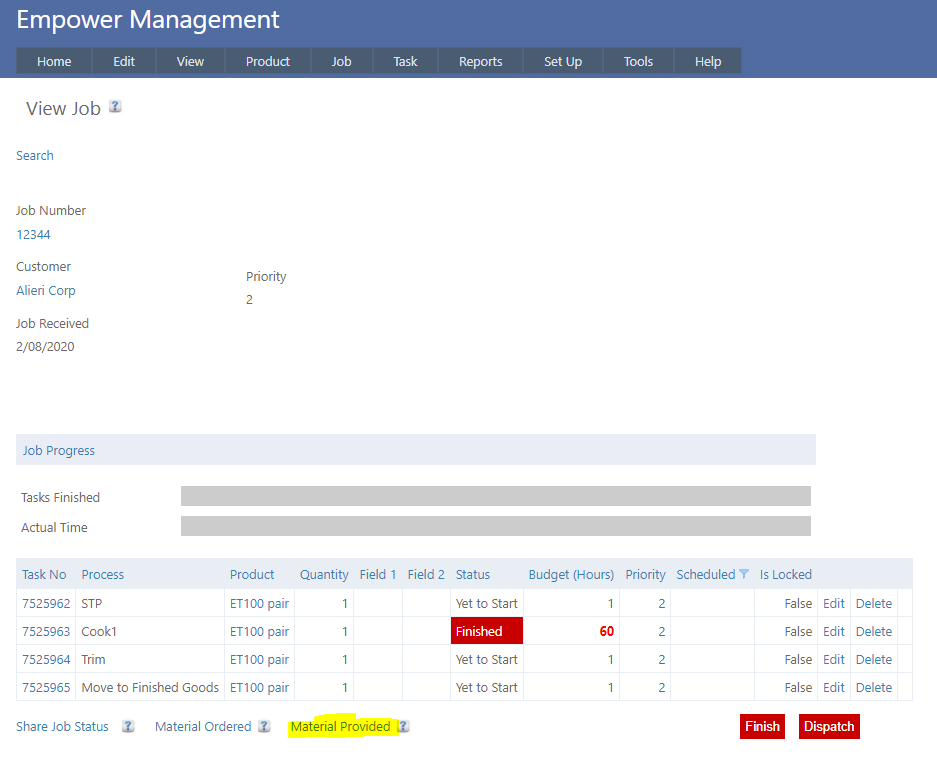Click the Search link
Image resolution: width=937 pixels, height=778 pixels.
35,155
